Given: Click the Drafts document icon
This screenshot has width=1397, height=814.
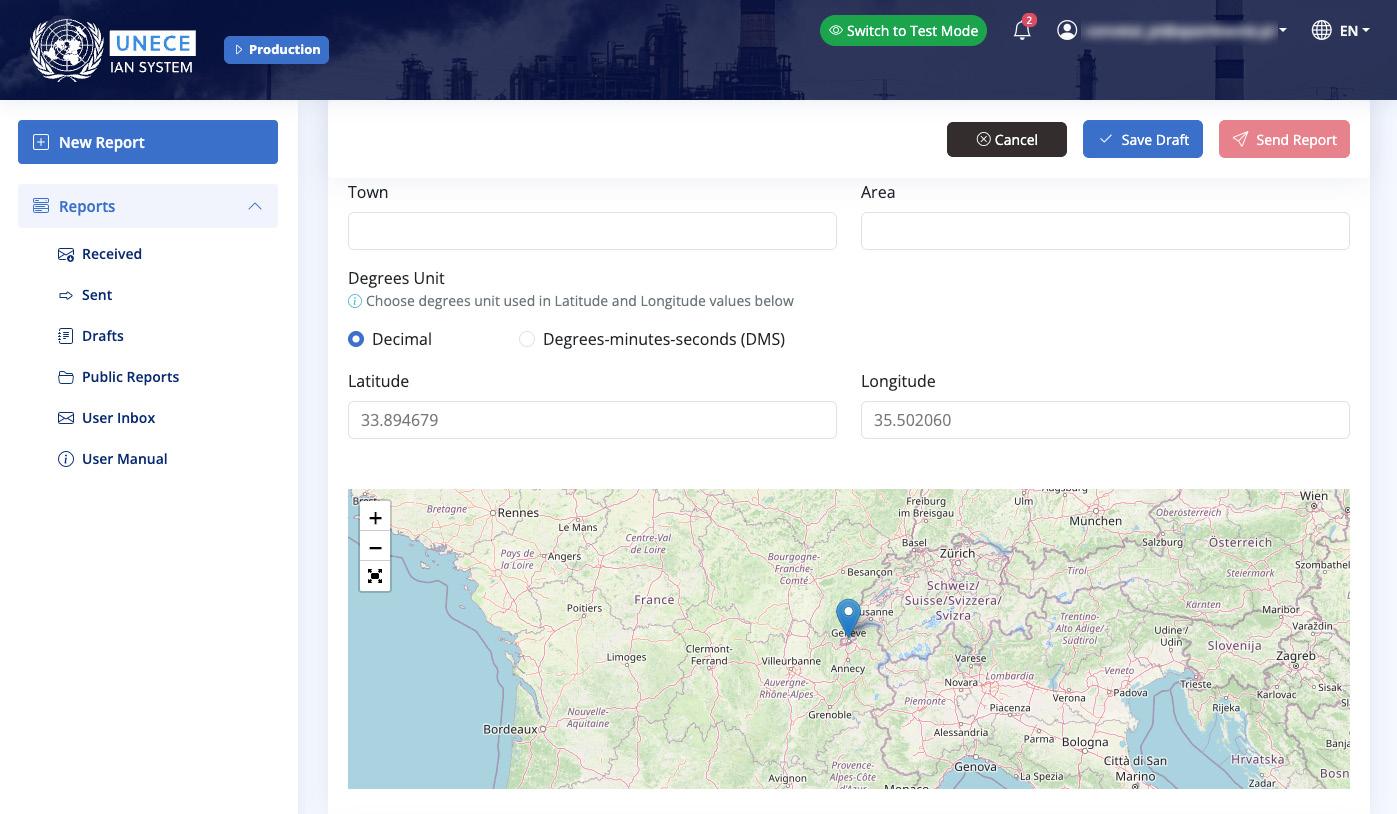Looking at the screenshot, I should (66, 336).
